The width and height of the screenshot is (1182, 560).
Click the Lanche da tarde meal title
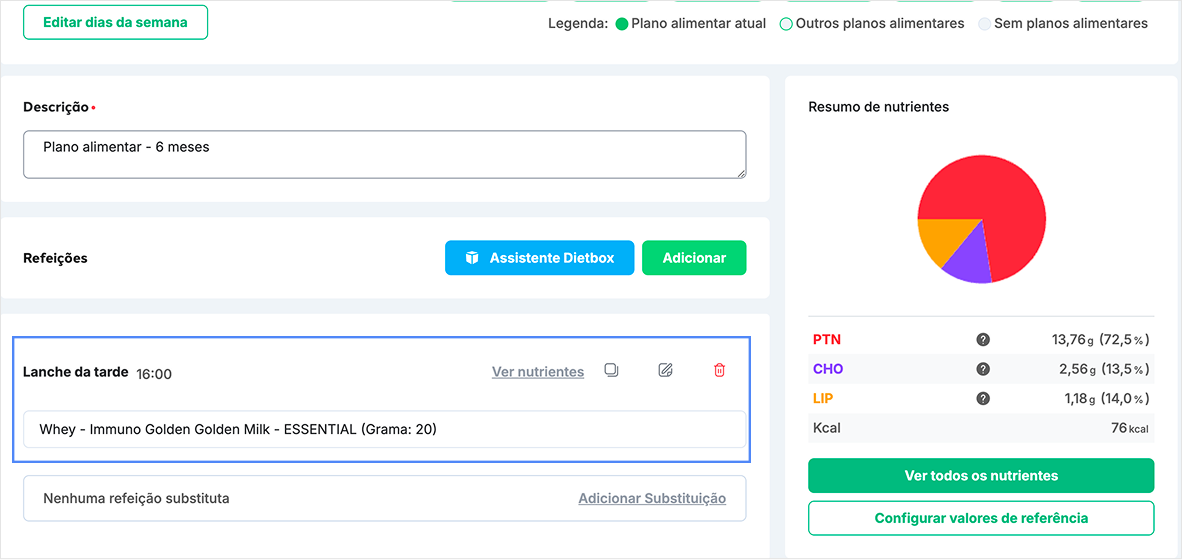75,372
